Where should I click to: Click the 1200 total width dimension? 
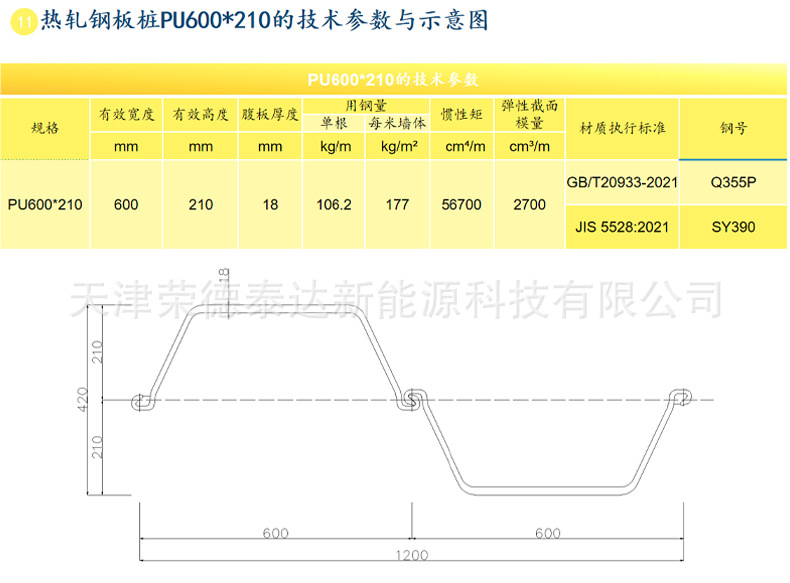(x=412, y=555)
